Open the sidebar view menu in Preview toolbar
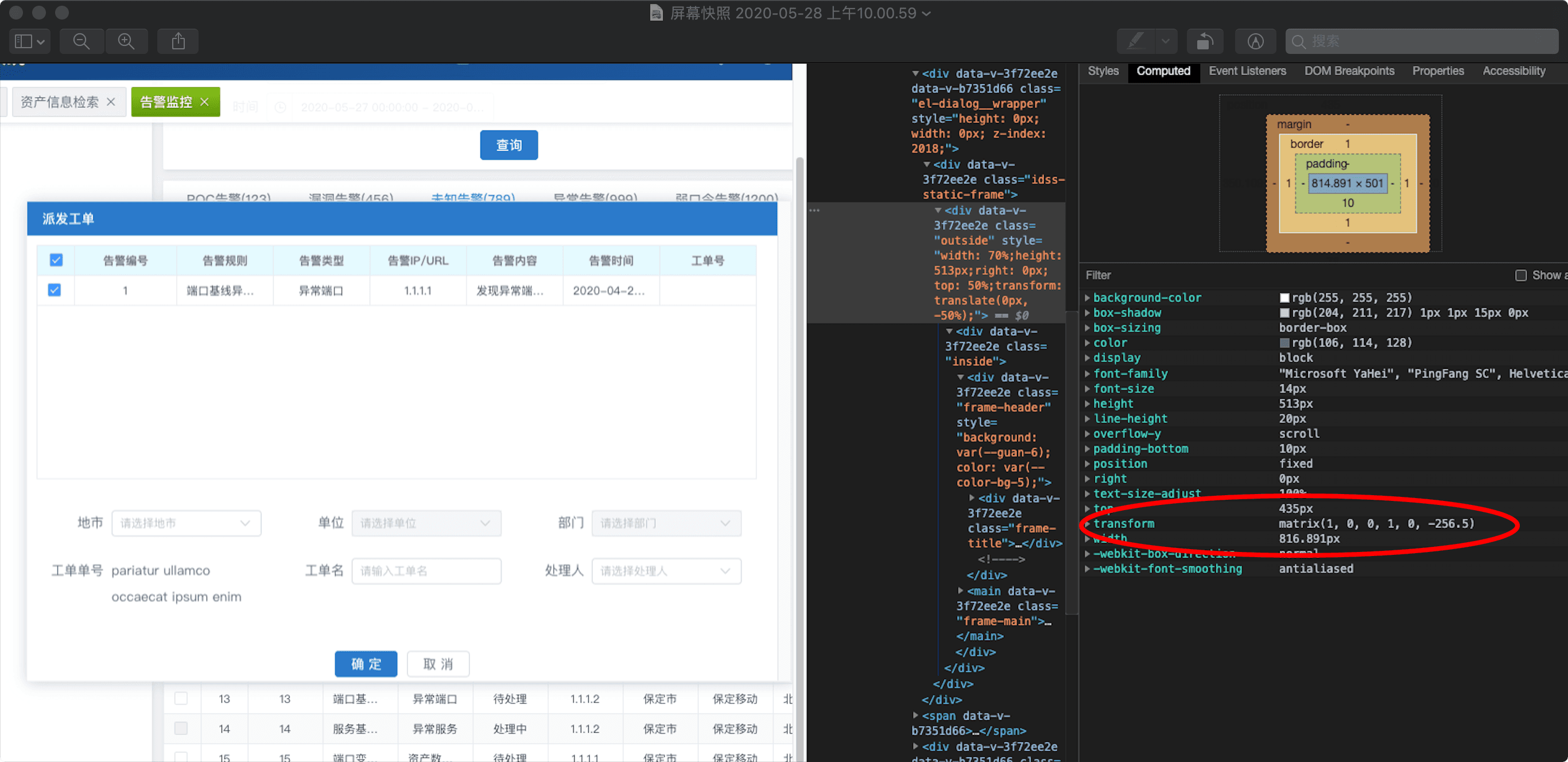1568x762 pixels. (29, 41)
